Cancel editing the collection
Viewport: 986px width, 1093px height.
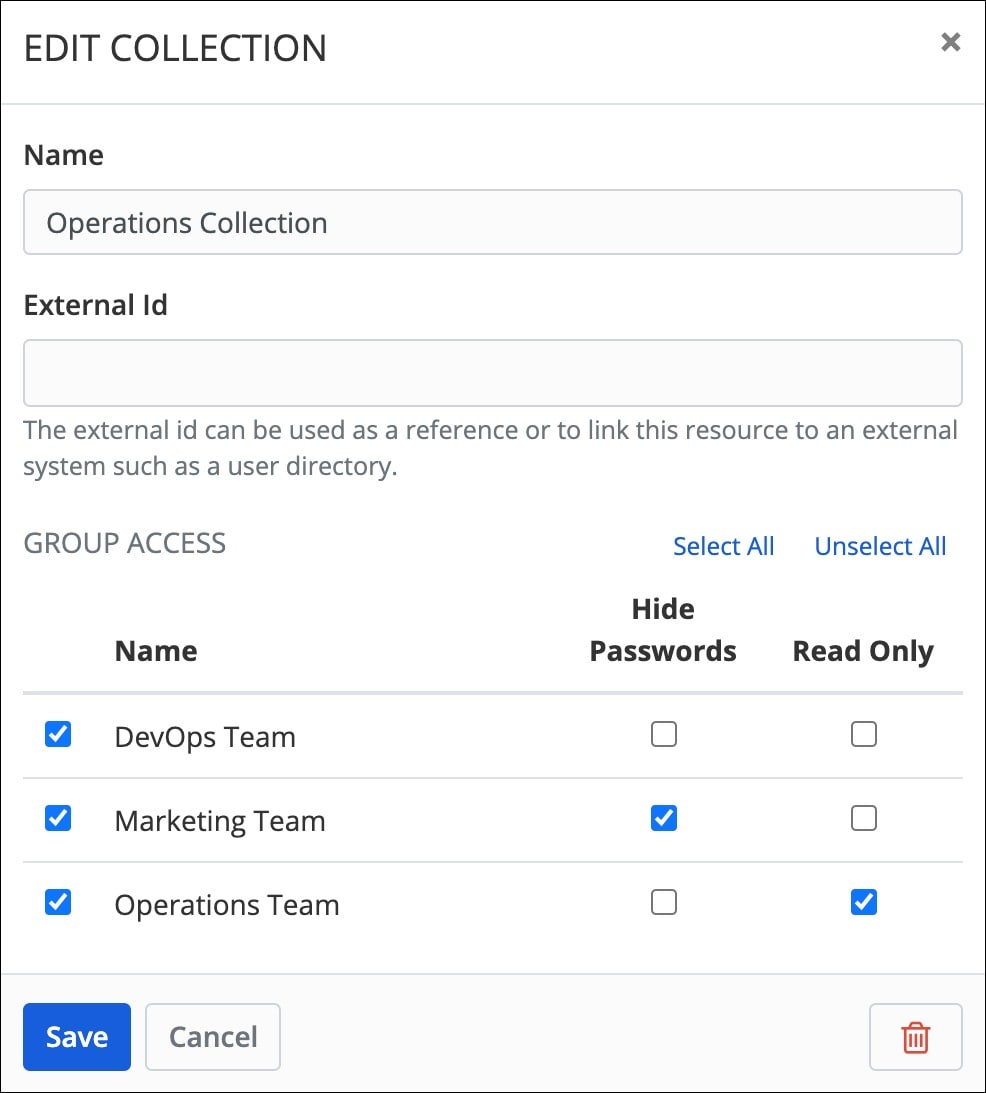click(x=212, y=1037)
